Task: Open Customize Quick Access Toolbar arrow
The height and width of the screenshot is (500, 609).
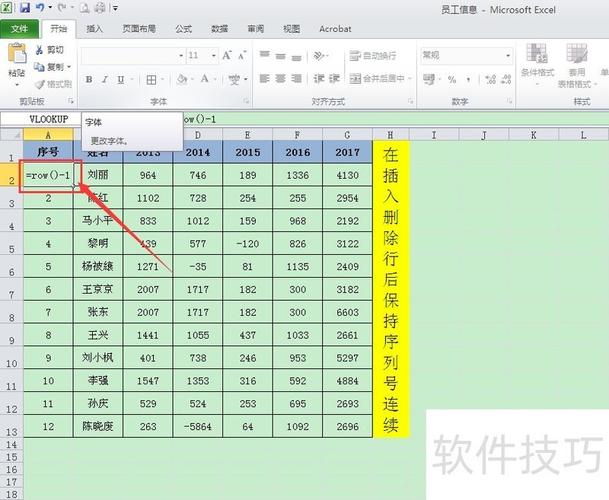Action: pos(115,8)
